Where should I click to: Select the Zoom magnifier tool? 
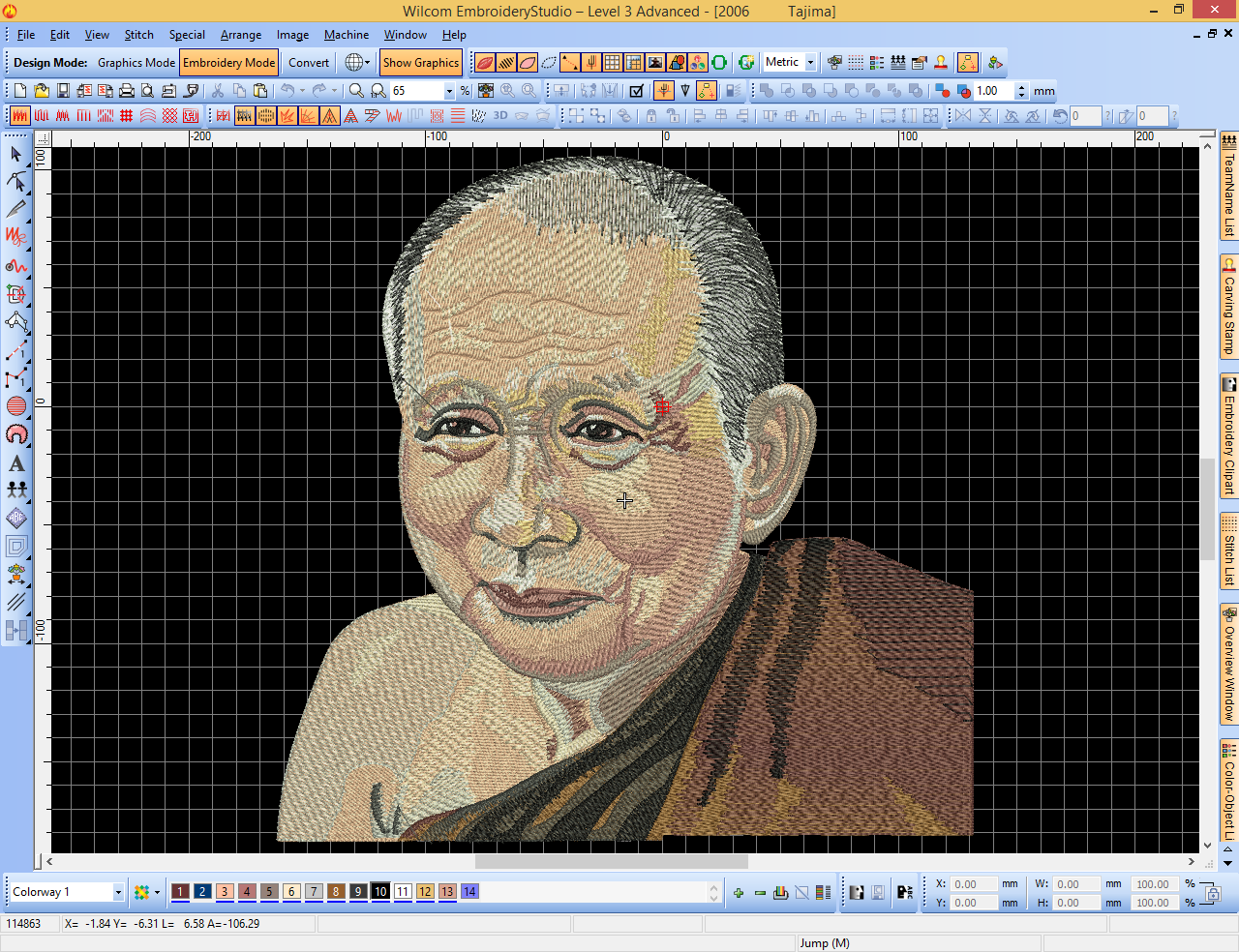tap(356, 91)
